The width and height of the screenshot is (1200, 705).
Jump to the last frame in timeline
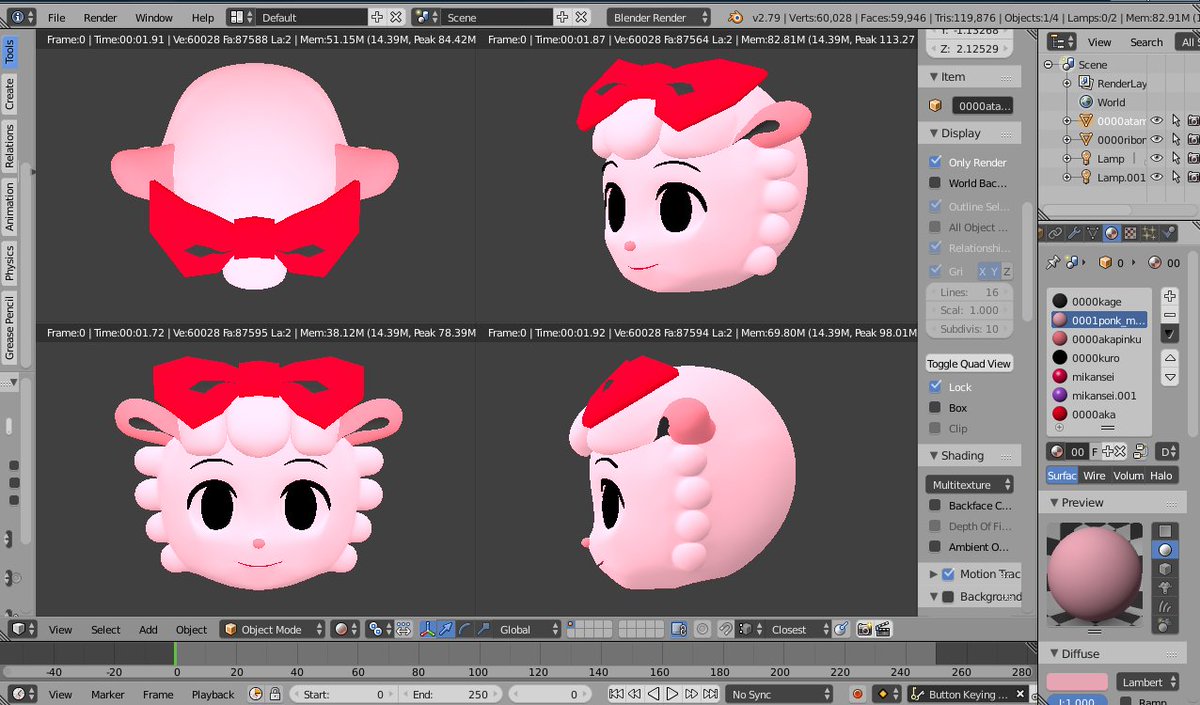click(x=710, y=694)
